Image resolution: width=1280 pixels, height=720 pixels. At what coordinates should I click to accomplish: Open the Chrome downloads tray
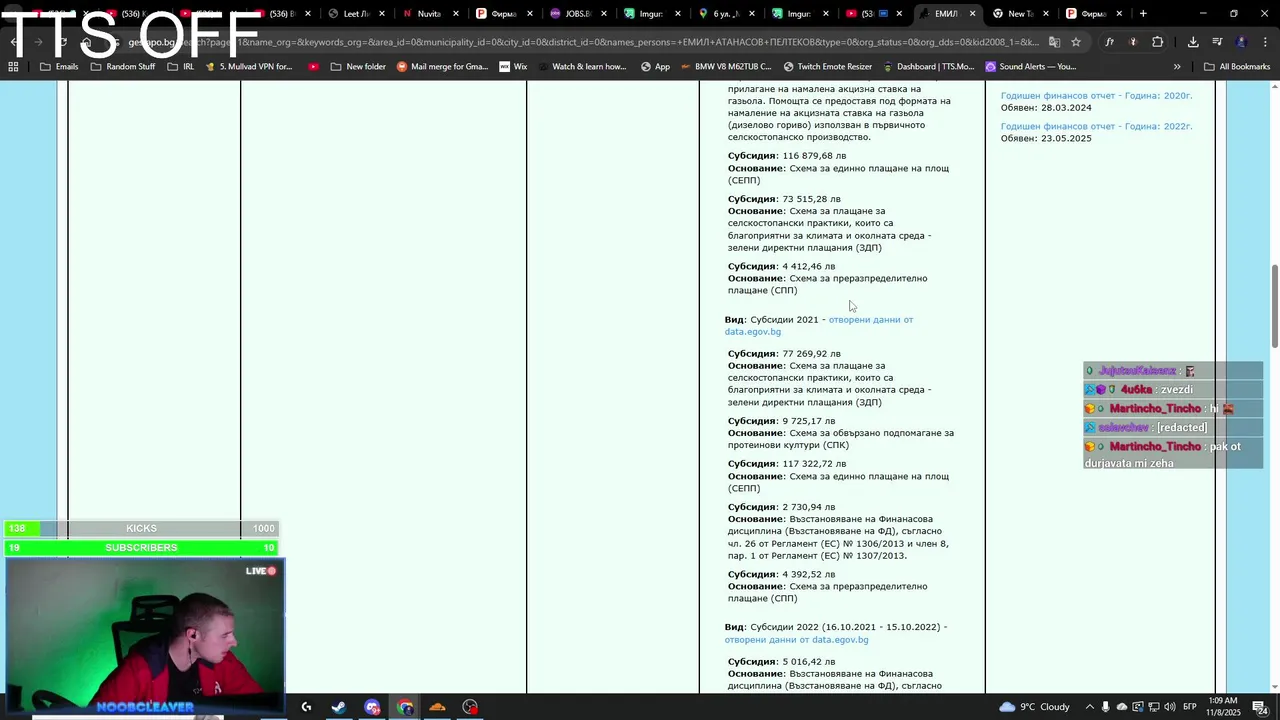click(1193, 42)
